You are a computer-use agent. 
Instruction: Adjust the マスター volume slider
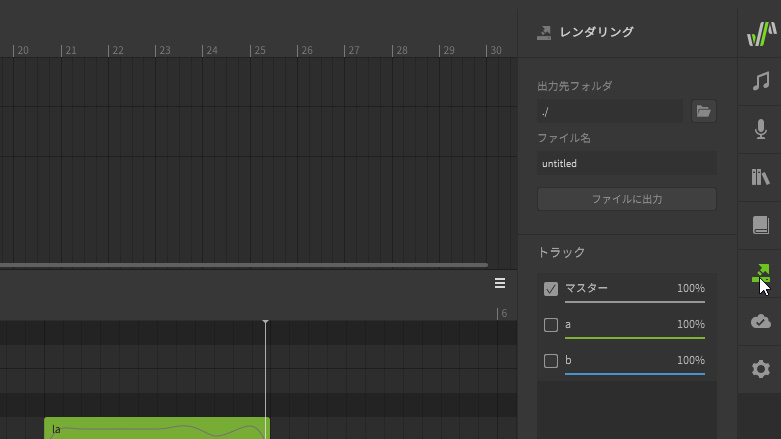pyautogui.click(x=635, y=301)
